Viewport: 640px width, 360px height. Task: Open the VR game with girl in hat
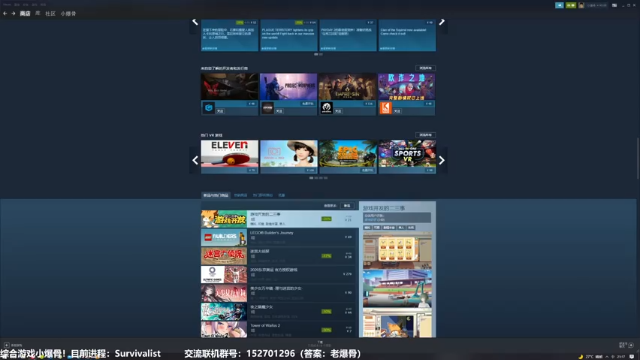coord(289,157)
